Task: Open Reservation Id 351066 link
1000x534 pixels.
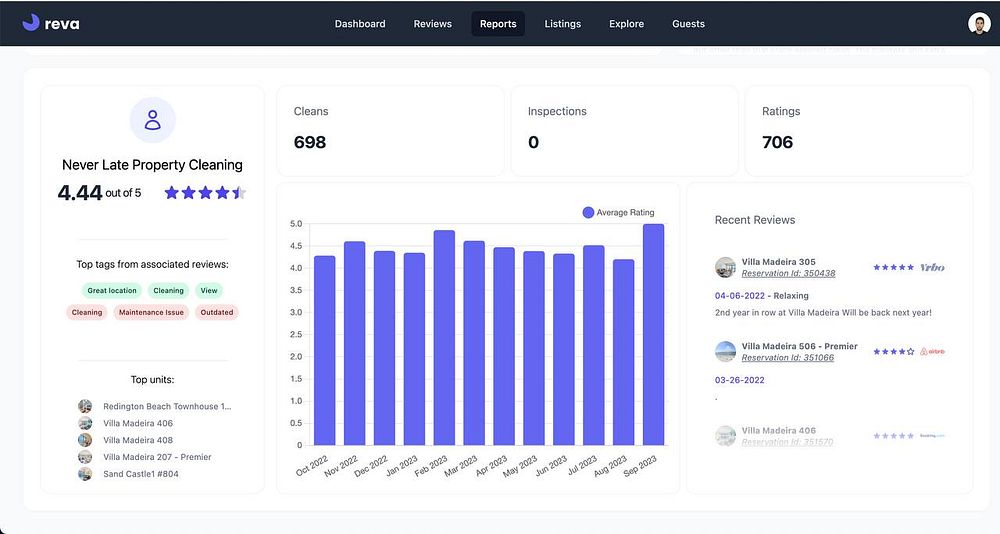Action: pyautogui.click(x=788, y=357)
